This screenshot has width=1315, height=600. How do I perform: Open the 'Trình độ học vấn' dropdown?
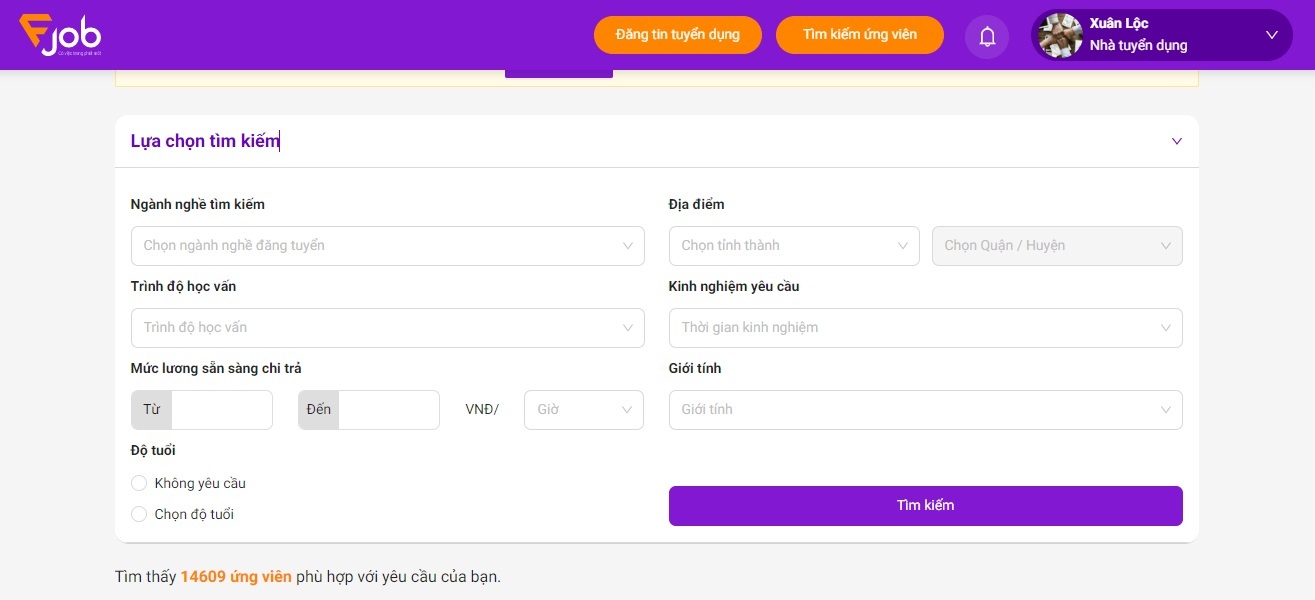[388, 327]
